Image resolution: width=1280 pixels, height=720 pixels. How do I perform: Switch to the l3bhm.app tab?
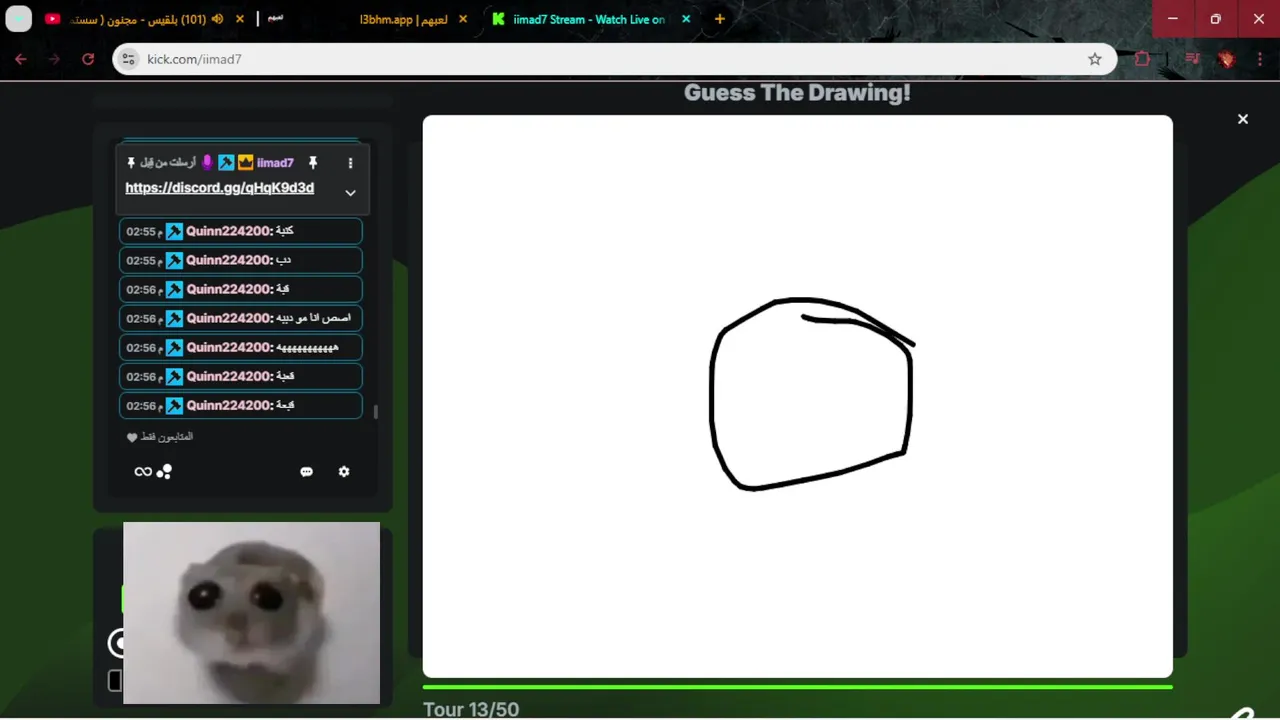[x=404, y=19]
